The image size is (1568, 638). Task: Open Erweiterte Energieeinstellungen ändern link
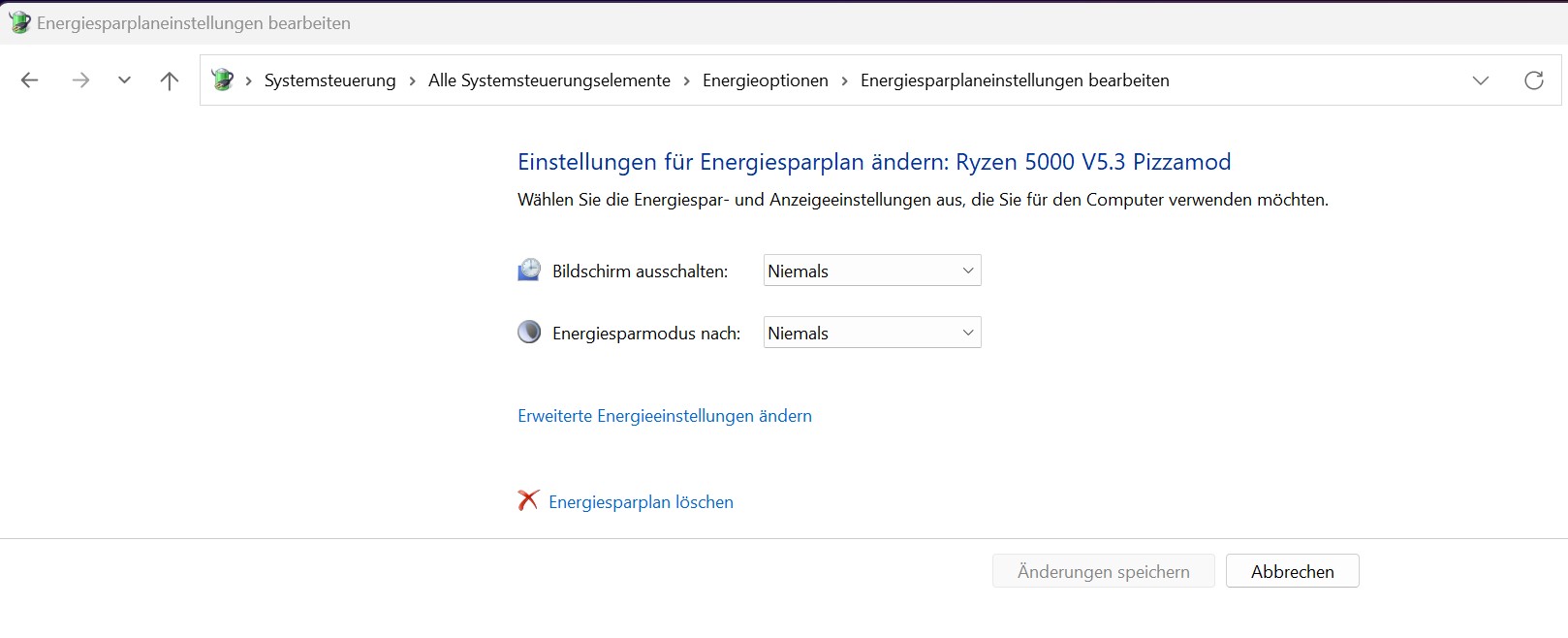coord(665,416)
